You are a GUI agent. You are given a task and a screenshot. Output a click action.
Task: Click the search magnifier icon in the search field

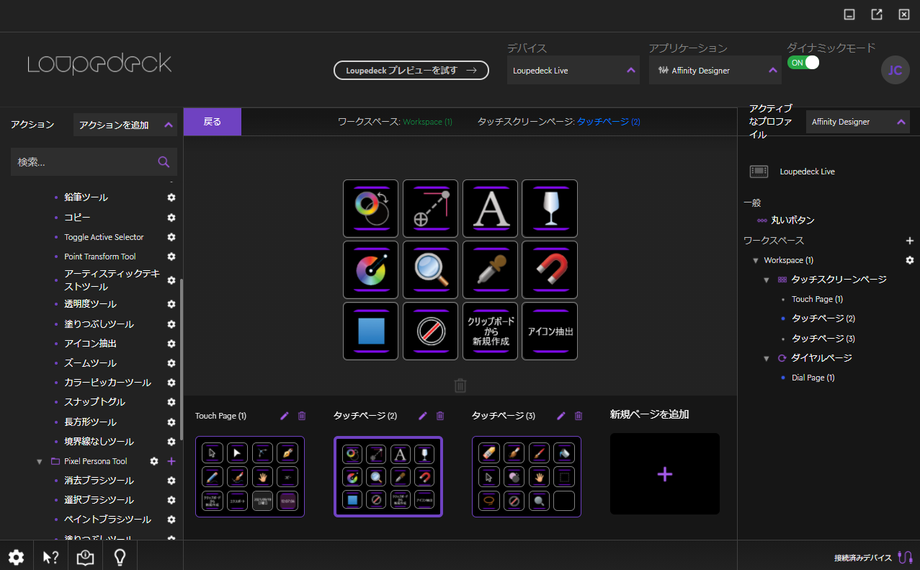(x=164, y=162)
